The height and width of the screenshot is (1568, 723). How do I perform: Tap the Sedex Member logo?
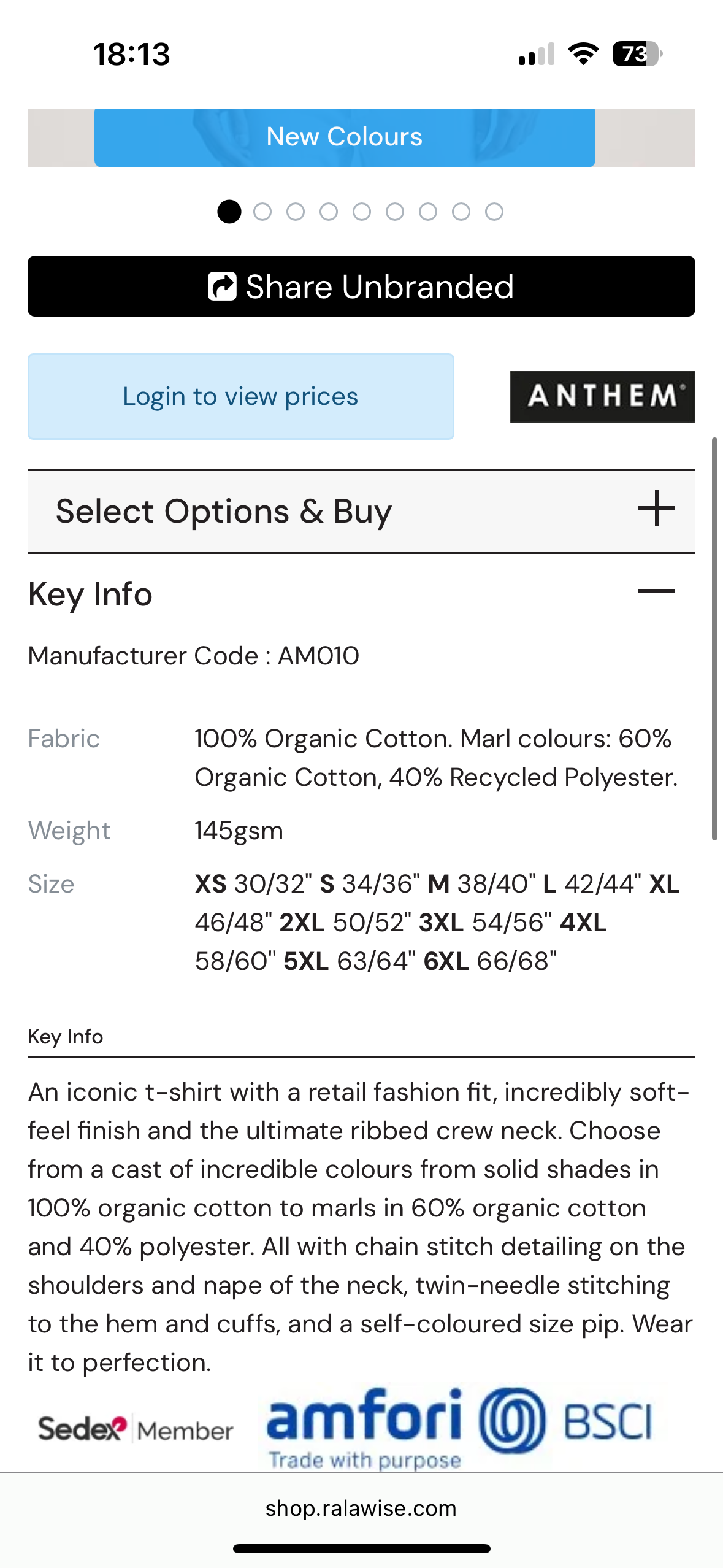coord(136,1429)
